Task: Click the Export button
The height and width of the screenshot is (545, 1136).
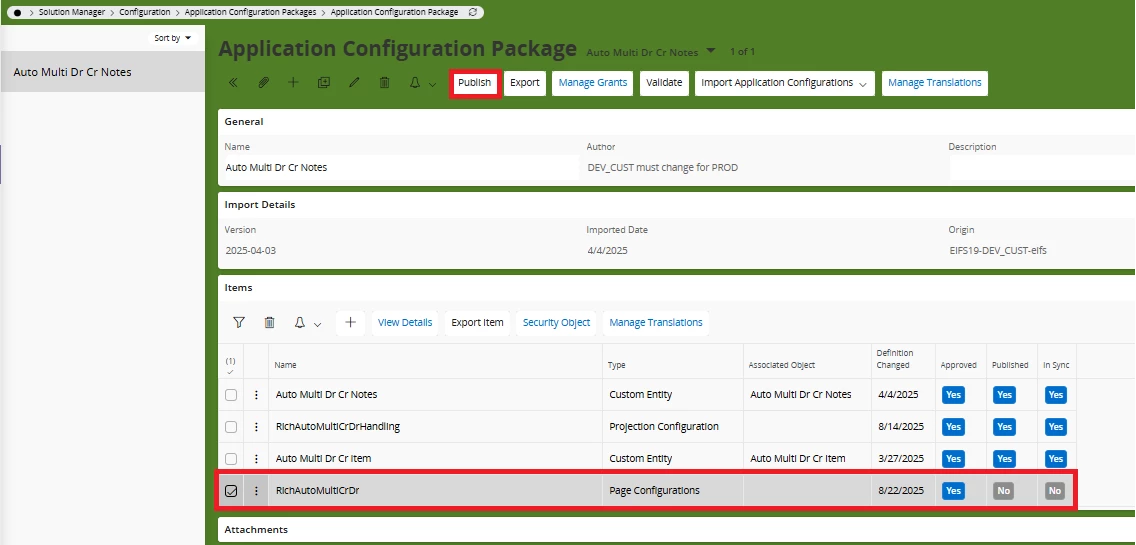Action: (525, 83)
